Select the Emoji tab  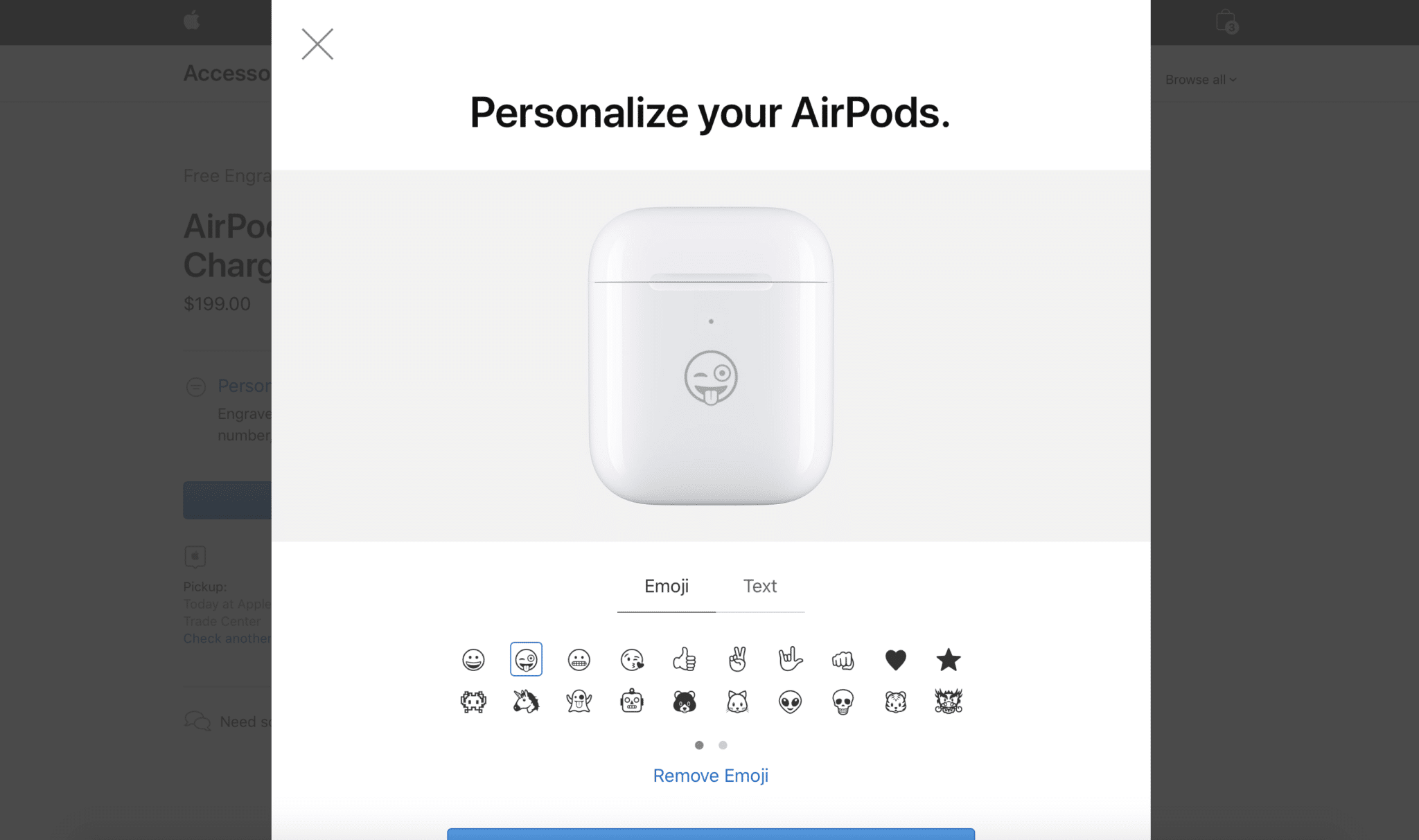pos(666,587)
